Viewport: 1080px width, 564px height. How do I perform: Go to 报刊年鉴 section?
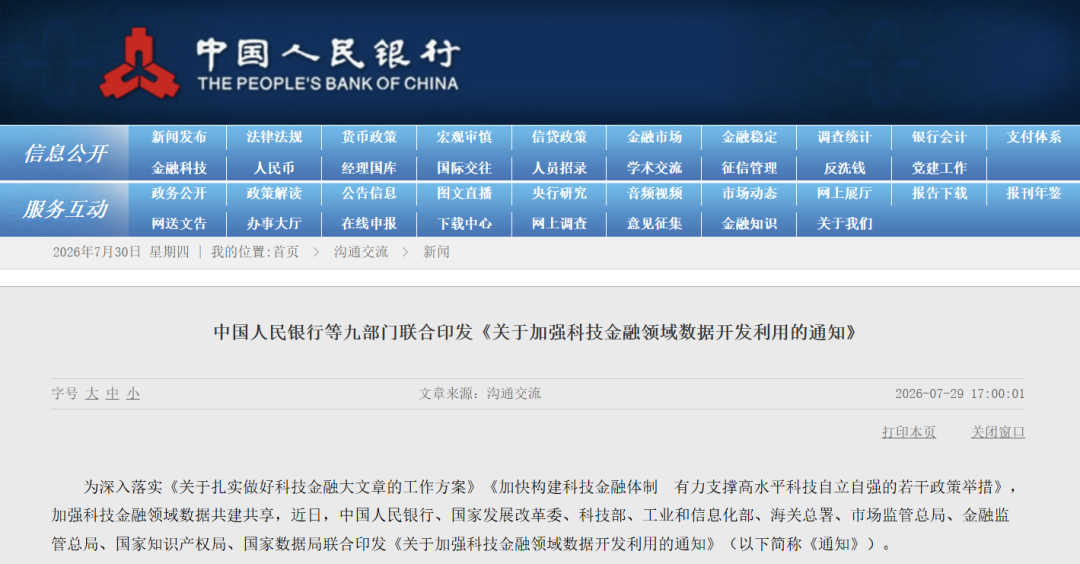(1034, 194)
